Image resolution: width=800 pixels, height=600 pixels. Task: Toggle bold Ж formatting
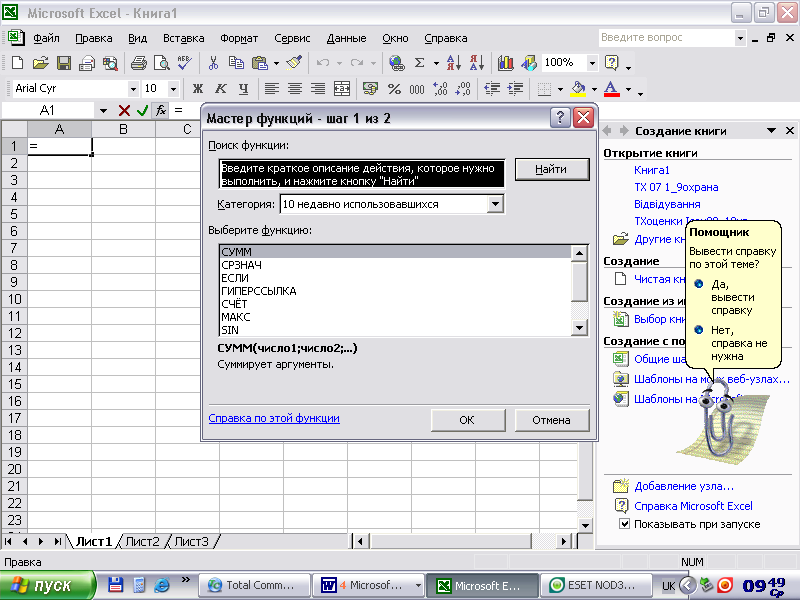pyautogui.click(x=197, y=89)
